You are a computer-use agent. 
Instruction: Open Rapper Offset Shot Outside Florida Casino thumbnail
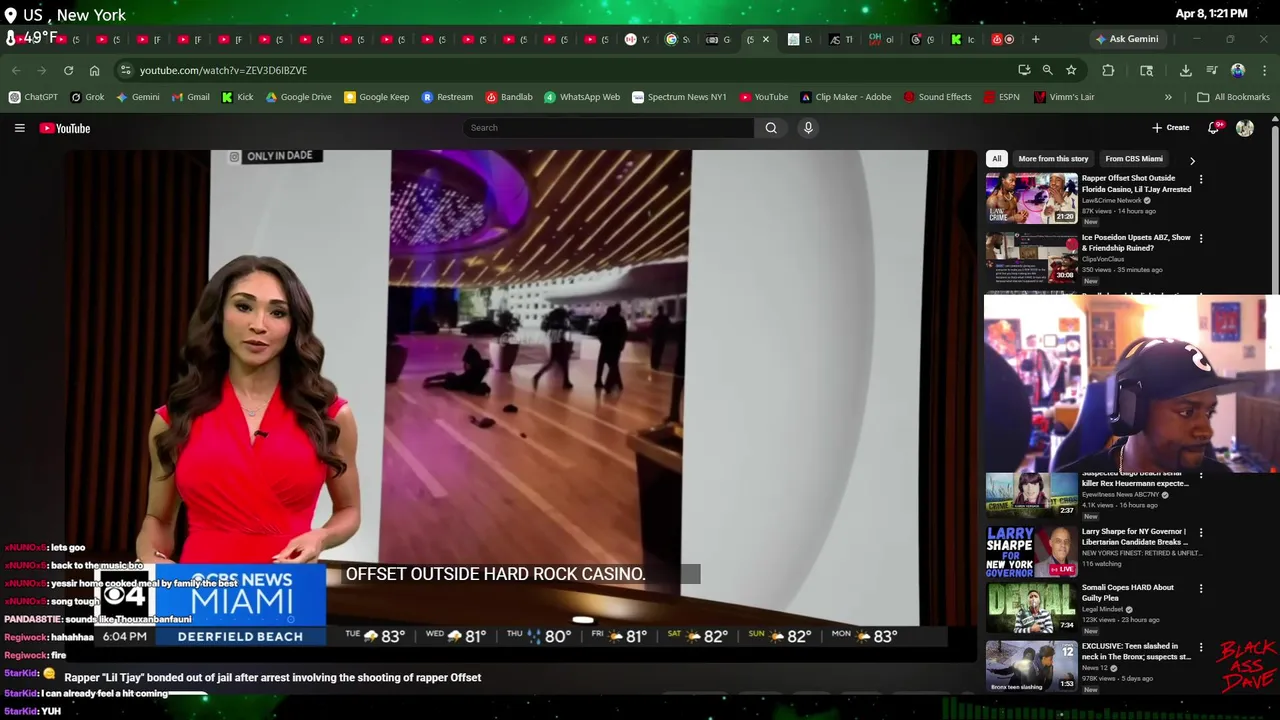1032,198
